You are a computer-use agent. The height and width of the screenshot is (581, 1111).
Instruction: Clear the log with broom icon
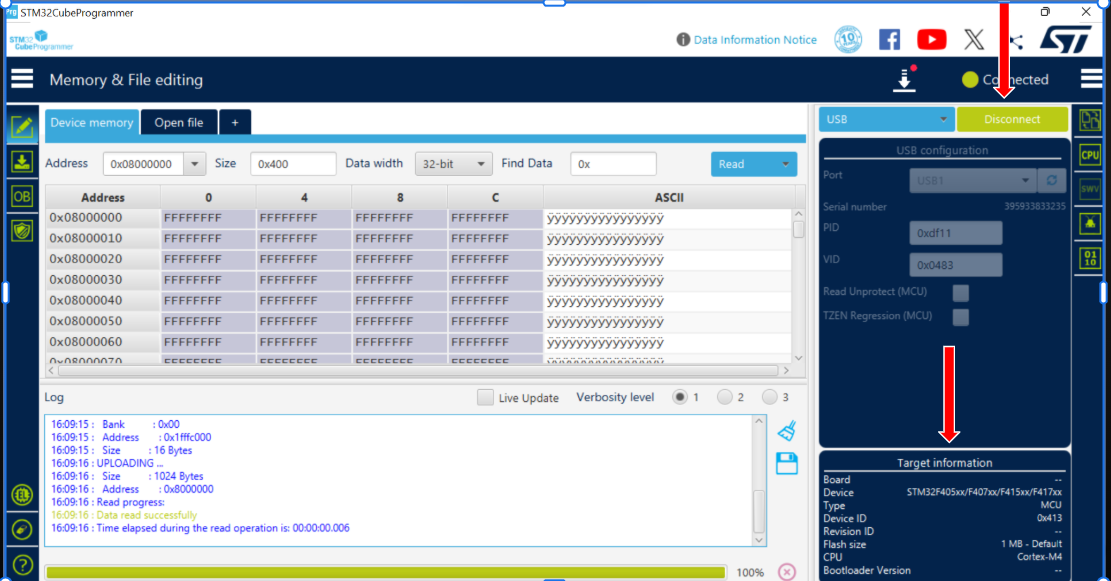[x=787, y=430]
